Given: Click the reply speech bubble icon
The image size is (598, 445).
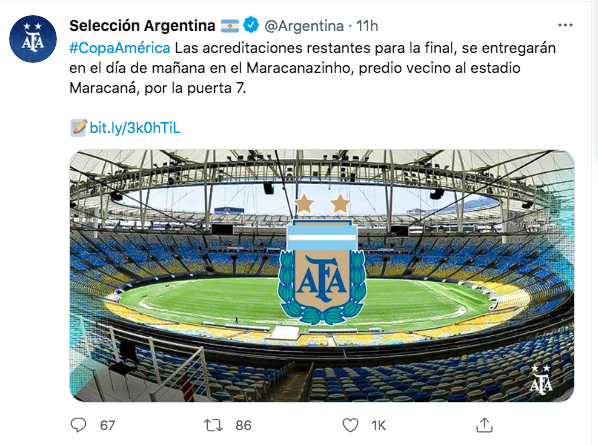Looking at the screenshot, I should [x=79, y=425].
